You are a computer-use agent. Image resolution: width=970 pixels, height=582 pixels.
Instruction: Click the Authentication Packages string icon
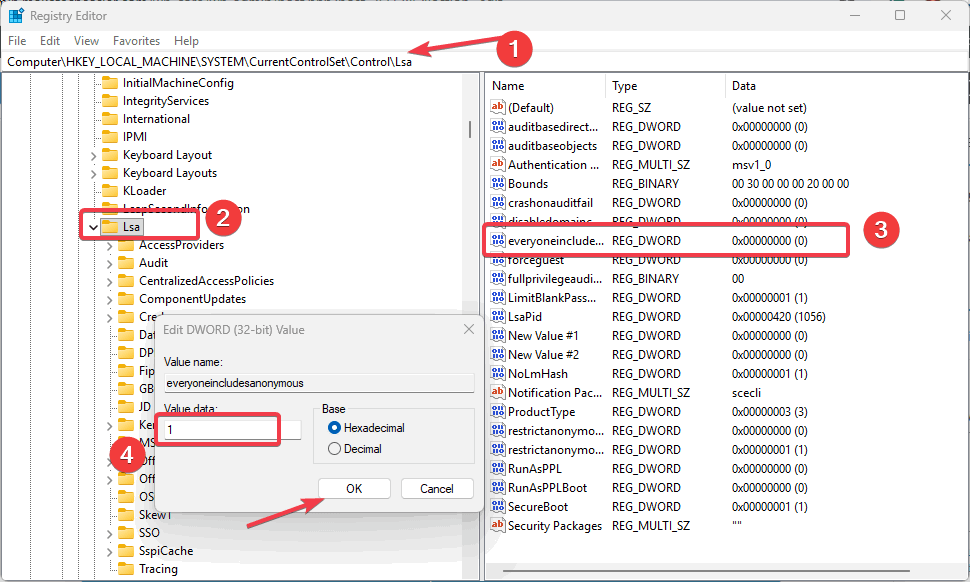[x=497, y=165]
